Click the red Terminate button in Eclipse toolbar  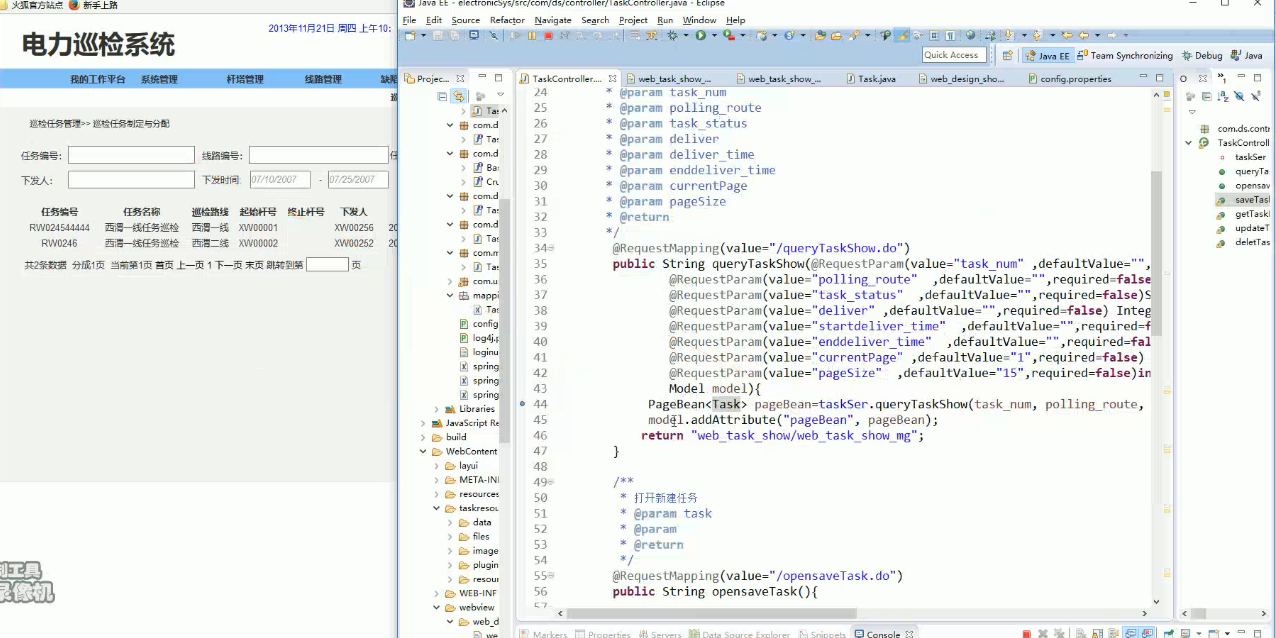[548, 36]
